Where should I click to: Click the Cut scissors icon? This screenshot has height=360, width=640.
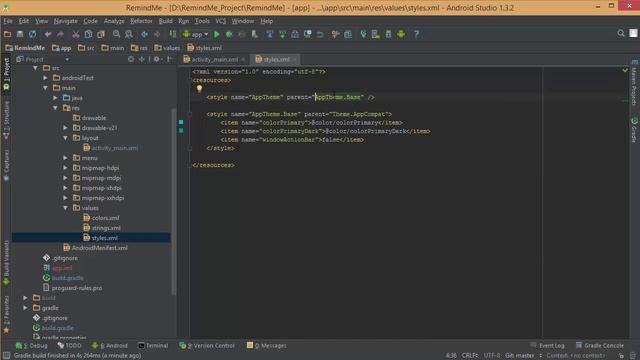coord(76,34)
